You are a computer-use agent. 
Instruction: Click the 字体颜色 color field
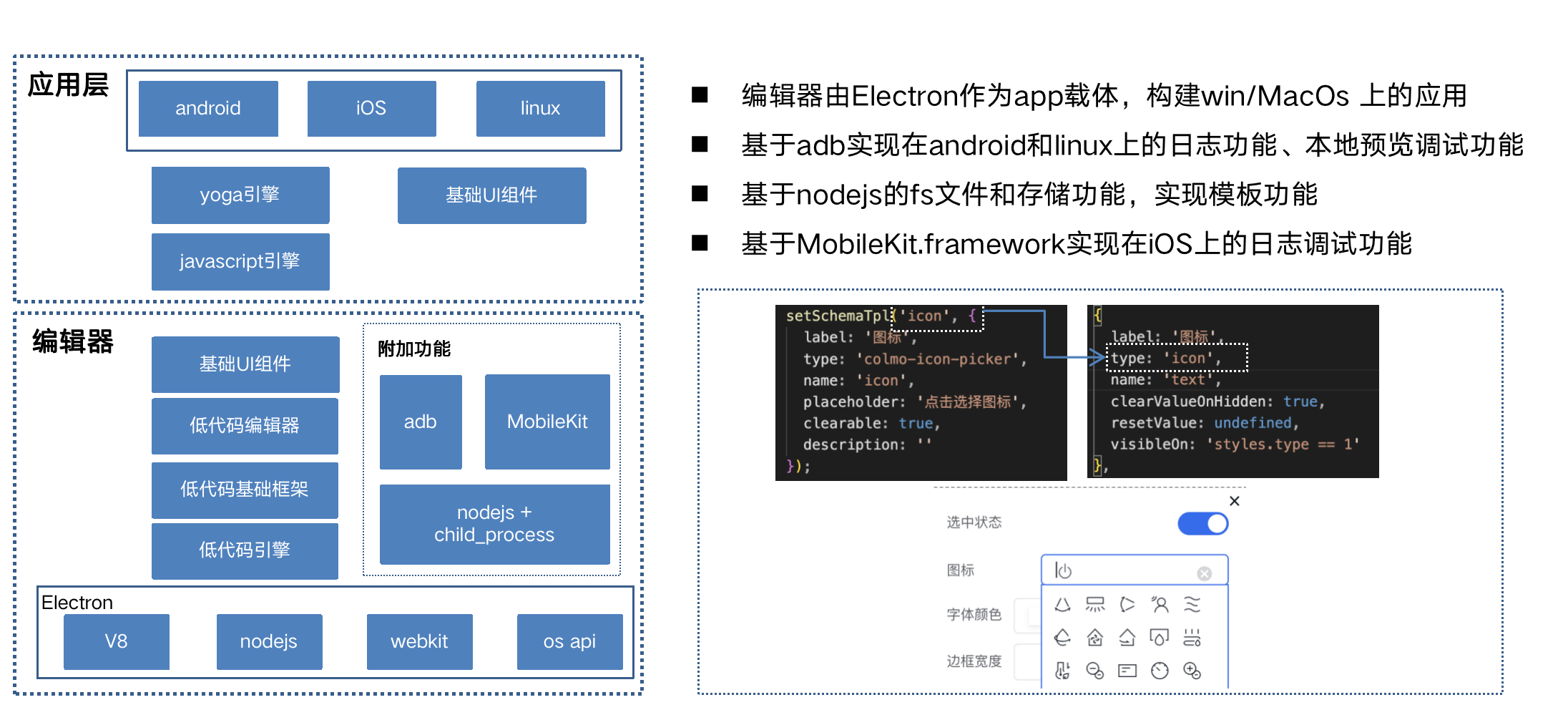pos(1027,616)
